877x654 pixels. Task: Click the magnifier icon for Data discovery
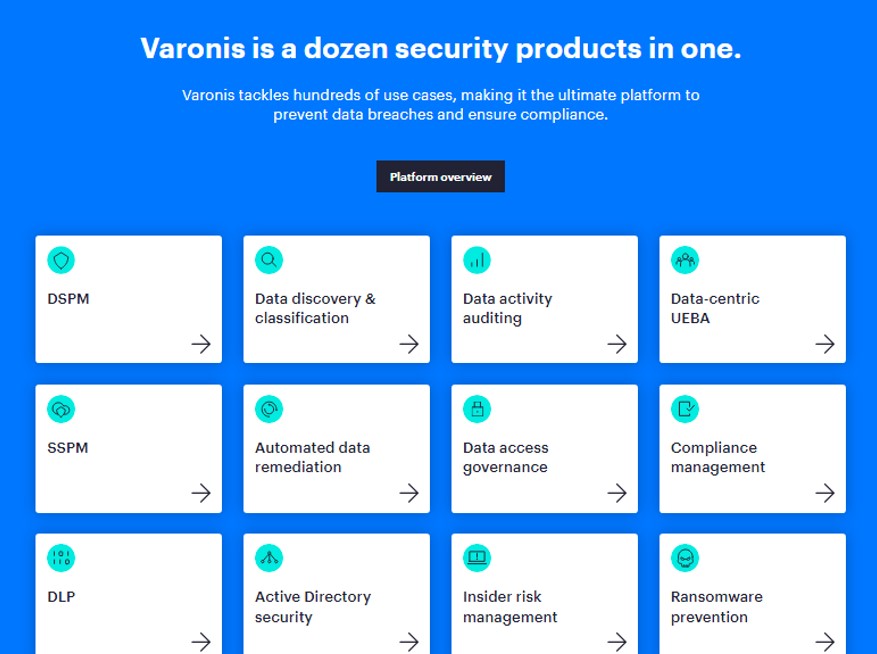click(269, 260)
